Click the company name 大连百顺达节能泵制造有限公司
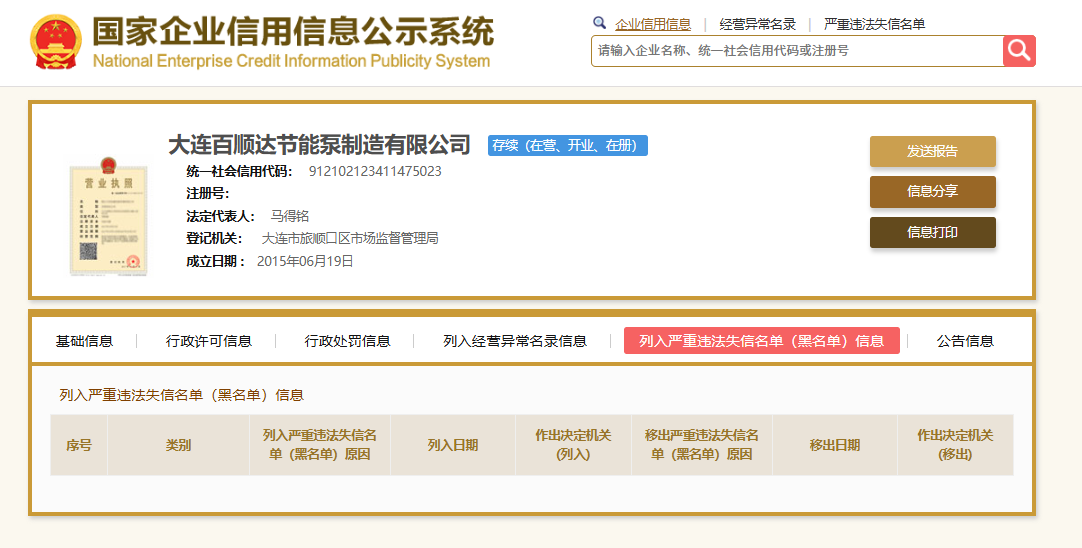Screen dimensions: 1082x548 tap(319, 145)
